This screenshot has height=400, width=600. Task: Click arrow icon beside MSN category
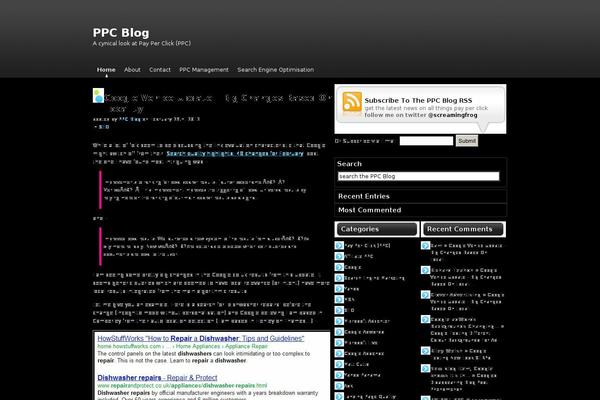coord(339,299)
